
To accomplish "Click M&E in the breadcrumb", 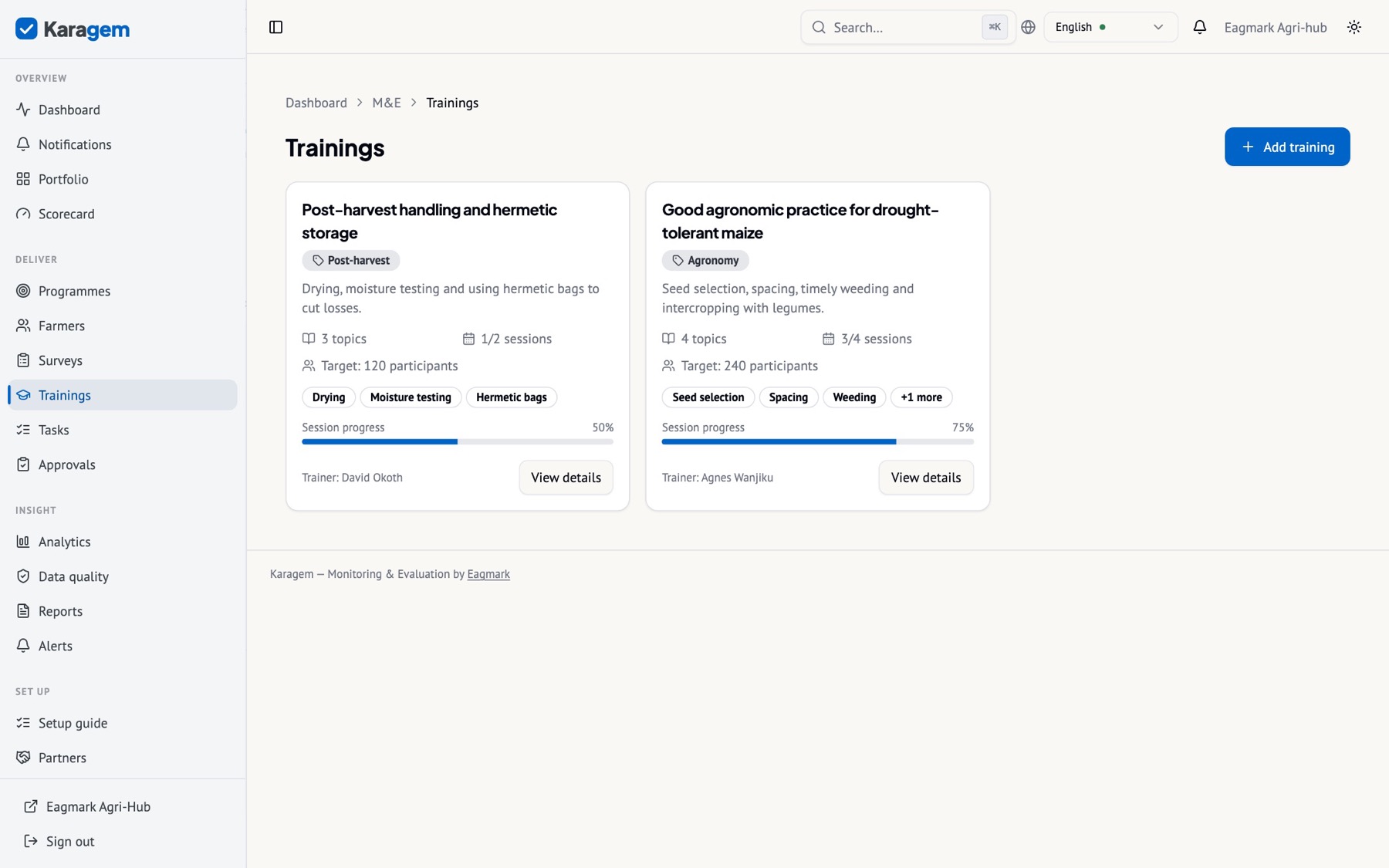I will [387, 103].
